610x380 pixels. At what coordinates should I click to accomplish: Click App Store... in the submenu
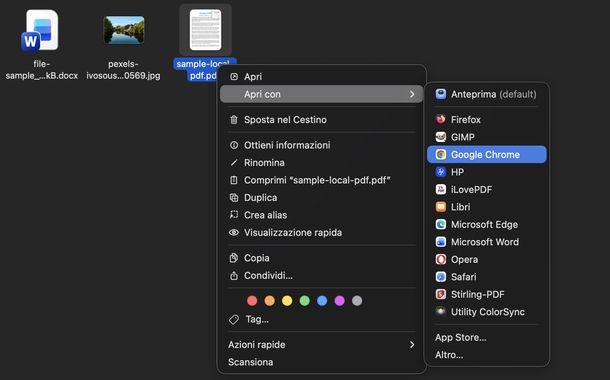(x=461, y=337)
